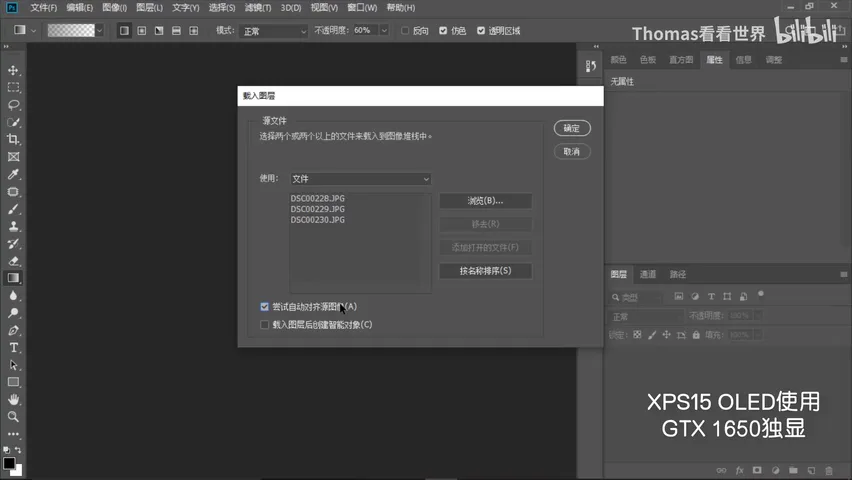This screenshot has width=852, height=480.
Task: Toggle pixel layer filter in Layers panel
Action: click(679, 296)
